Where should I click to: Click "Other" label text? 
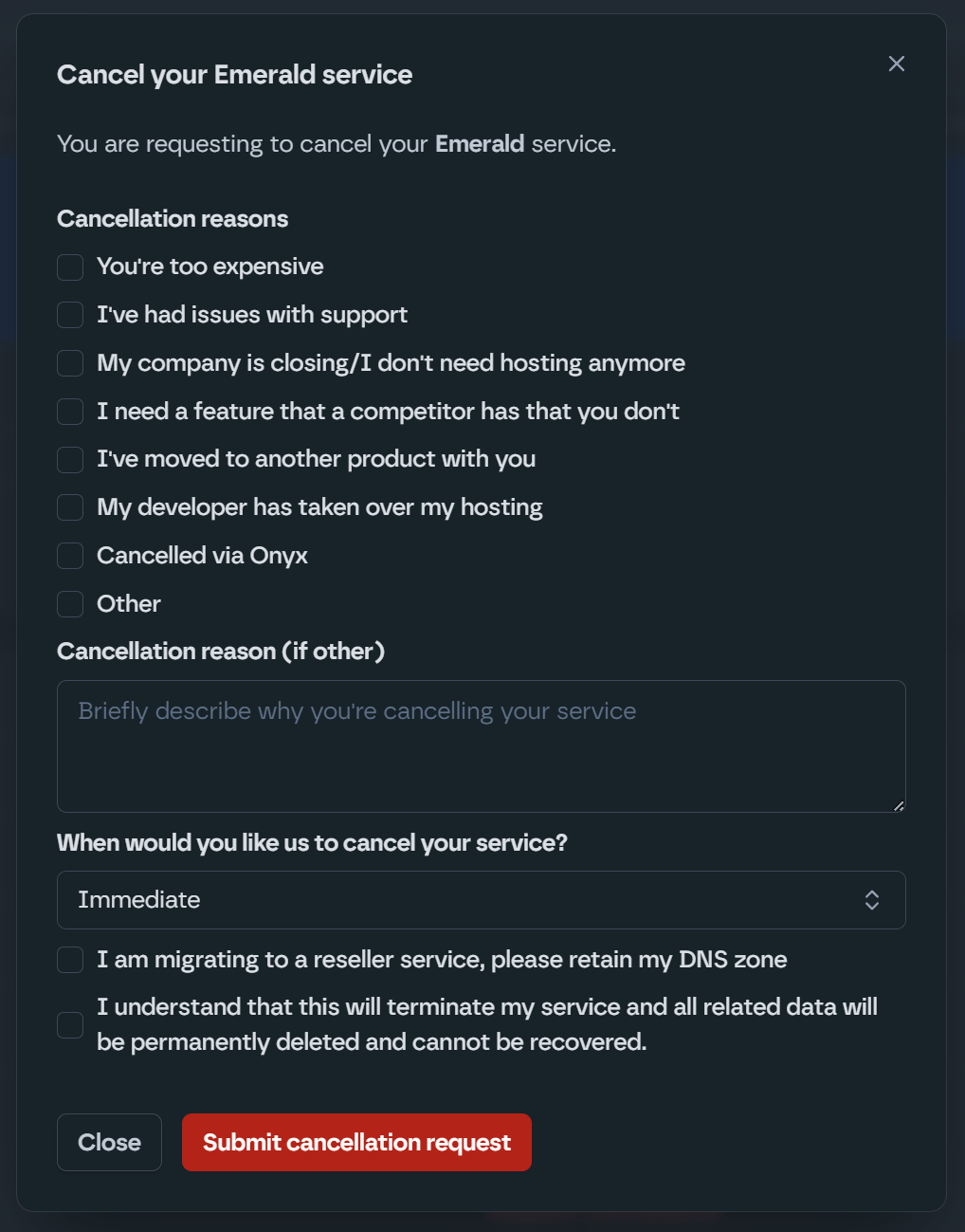[x=129, y=604]
